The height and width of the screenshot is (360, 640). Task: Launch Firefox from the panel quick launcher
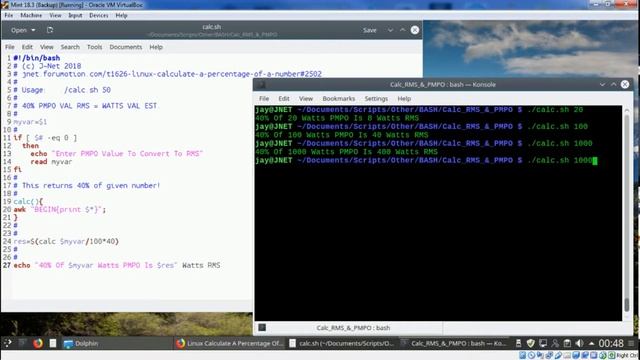pos(38,343)
